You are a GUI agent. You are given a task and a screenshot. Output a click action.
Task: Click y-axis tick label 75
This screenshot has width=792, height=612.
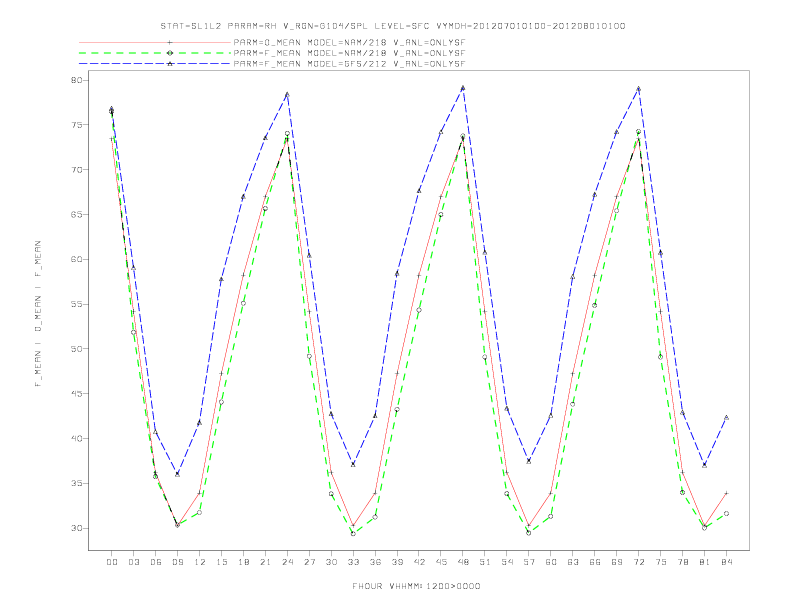pos(77,125)
